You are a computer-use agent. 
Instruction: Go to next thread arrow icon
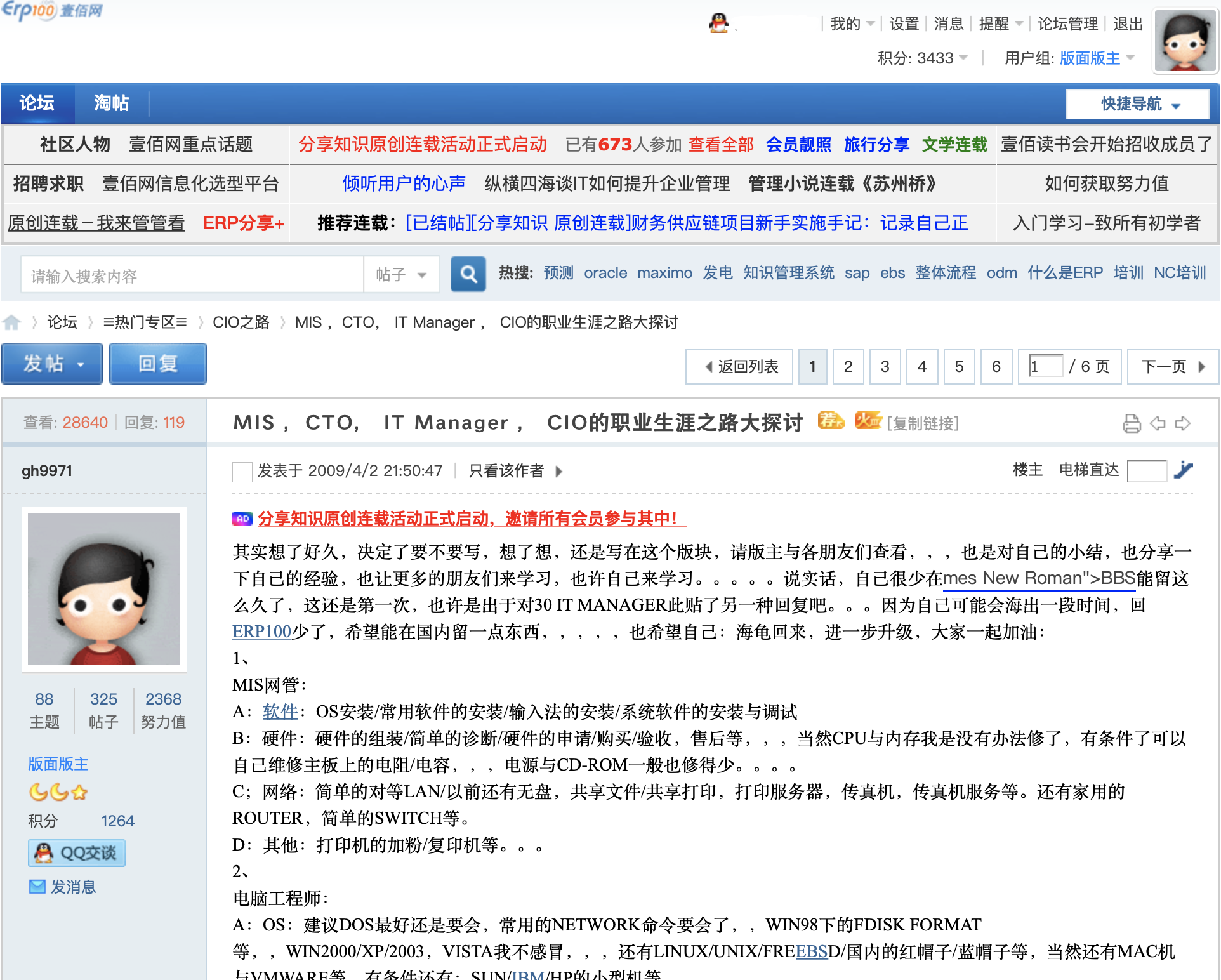coord(1183,423)
